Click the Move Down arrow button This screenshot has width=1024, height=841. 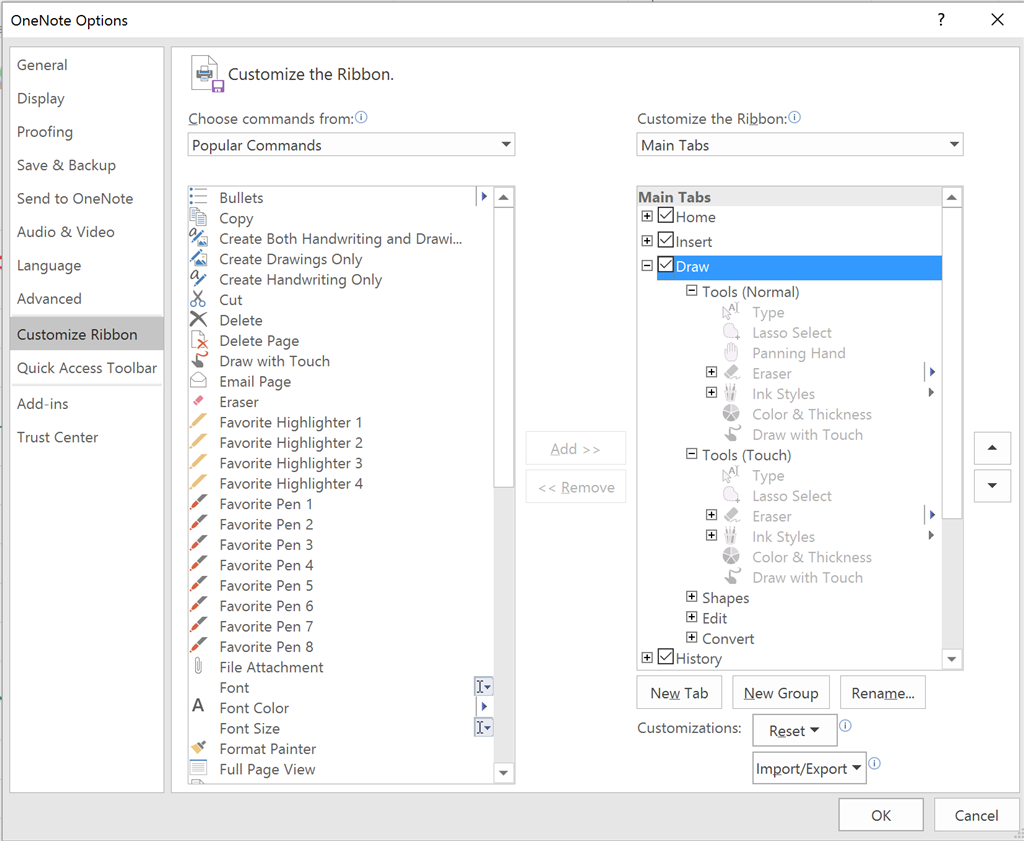(x=992, y=485)
